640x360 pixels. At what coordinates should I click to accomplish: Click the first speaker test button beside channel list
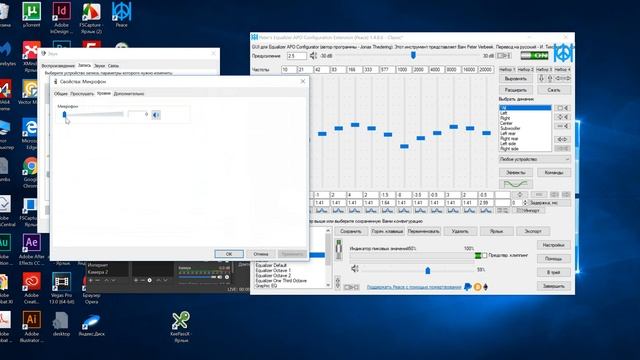[x=563, y=108]
